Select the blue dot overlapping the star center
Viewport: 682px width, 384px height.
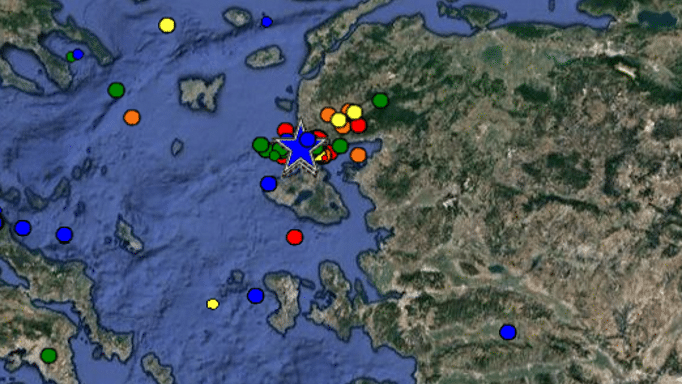pos(308,139)
